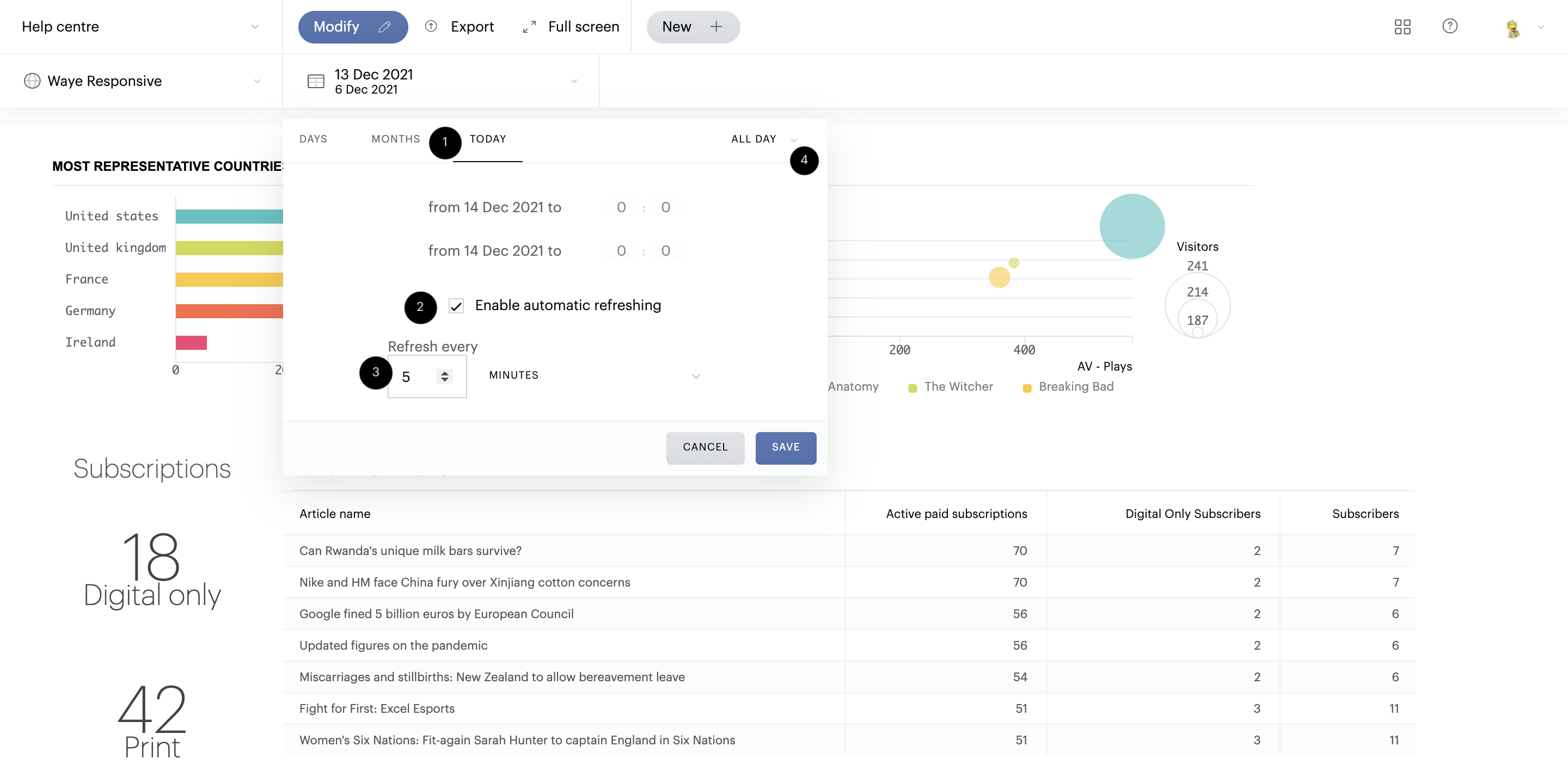This screenshot has height=777, width=1568.
Task: Expand the Waye Responsive site selector
Action: coord(257,81)
